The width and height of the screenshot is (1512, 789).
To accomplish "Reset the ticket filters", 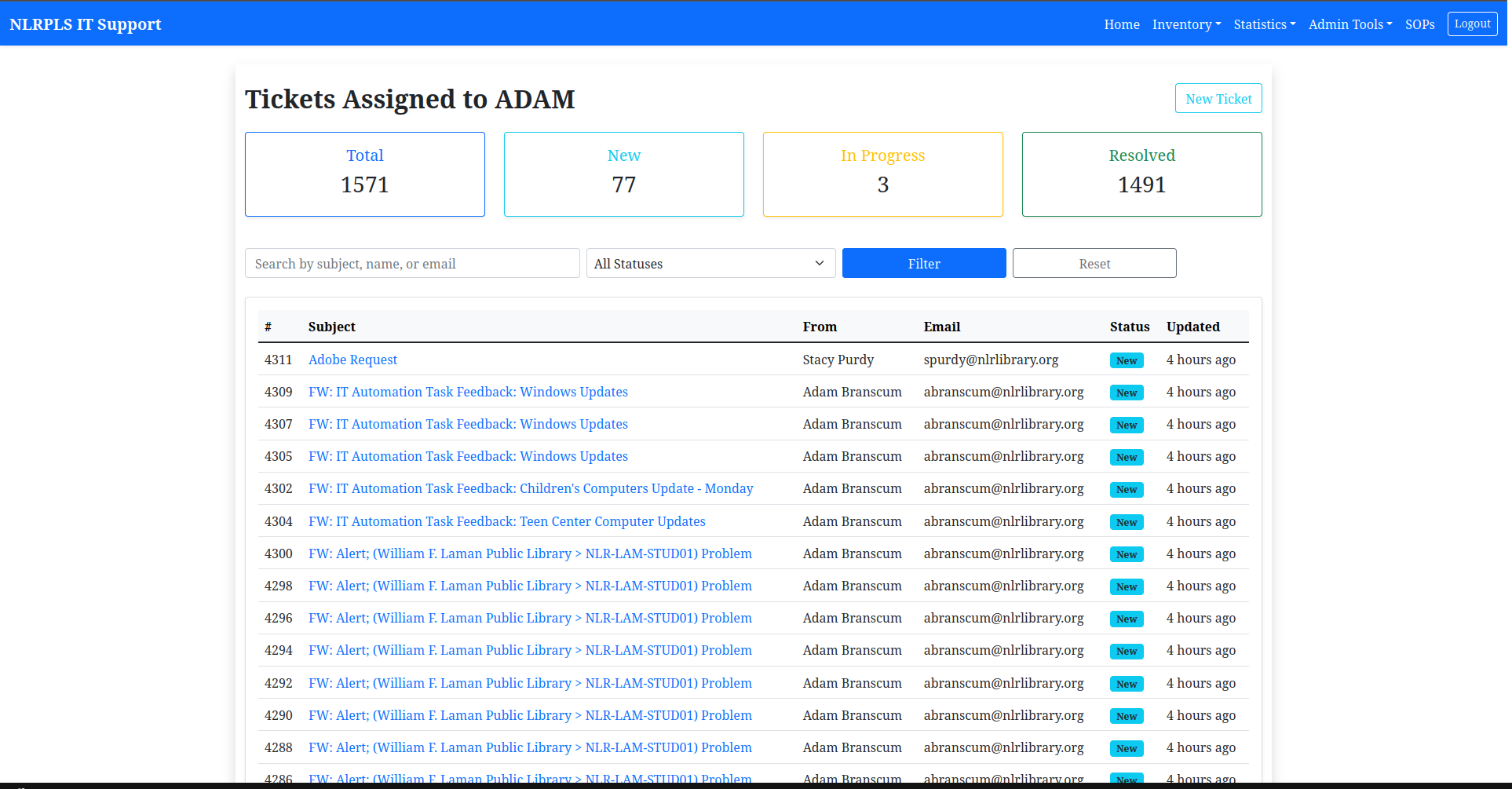I will pos(1094,264).
